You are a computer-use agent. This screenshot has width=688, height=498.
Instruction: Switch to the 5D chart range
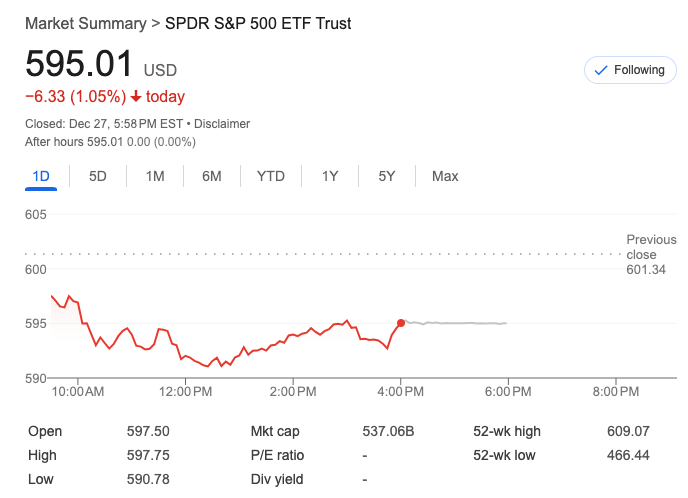point(98,176)
